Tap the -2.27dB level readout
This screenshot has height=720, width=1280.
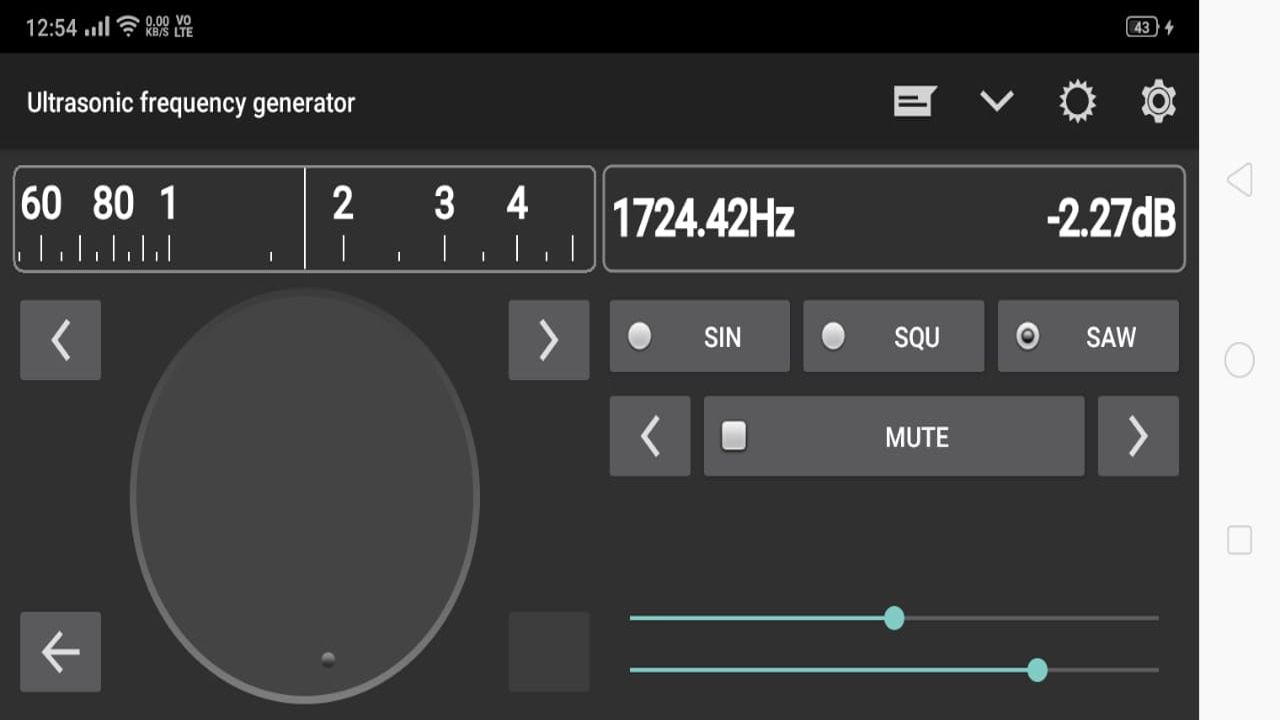click(x=1111, y=219)
